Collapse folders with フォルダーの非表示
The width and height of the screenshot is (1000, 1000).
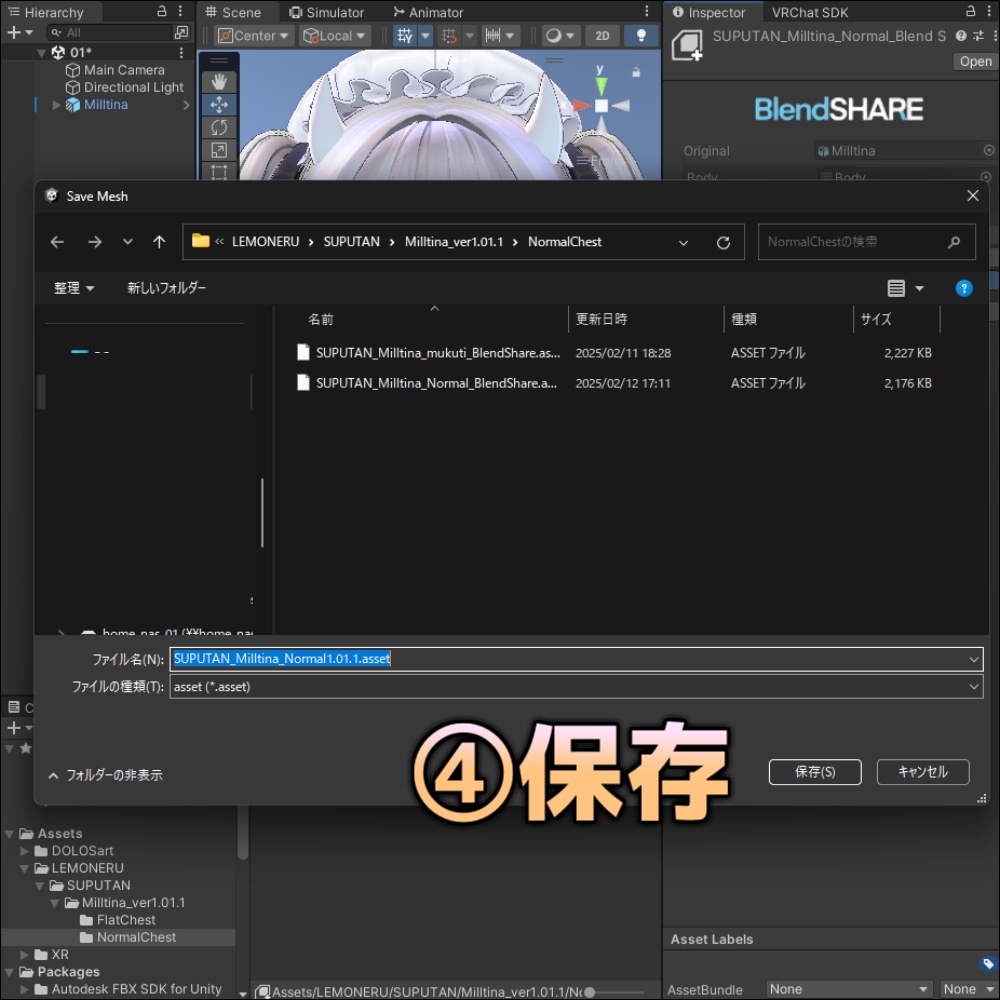pyautogui.click(x=106, y=775)
